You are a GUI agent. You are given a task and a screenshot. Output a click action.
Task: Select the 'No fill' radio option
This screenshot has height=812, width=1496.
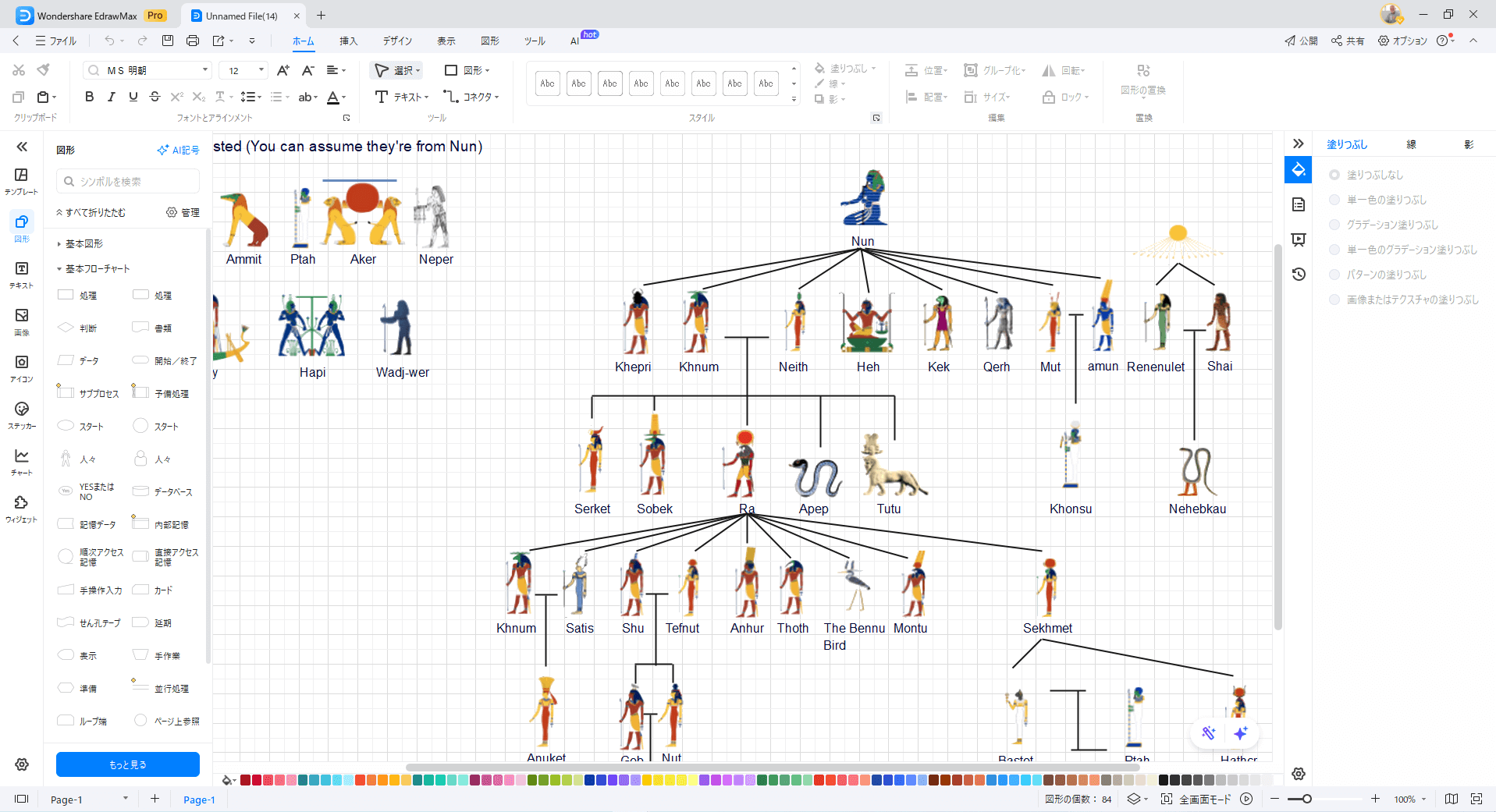[x=1334, y=175]
